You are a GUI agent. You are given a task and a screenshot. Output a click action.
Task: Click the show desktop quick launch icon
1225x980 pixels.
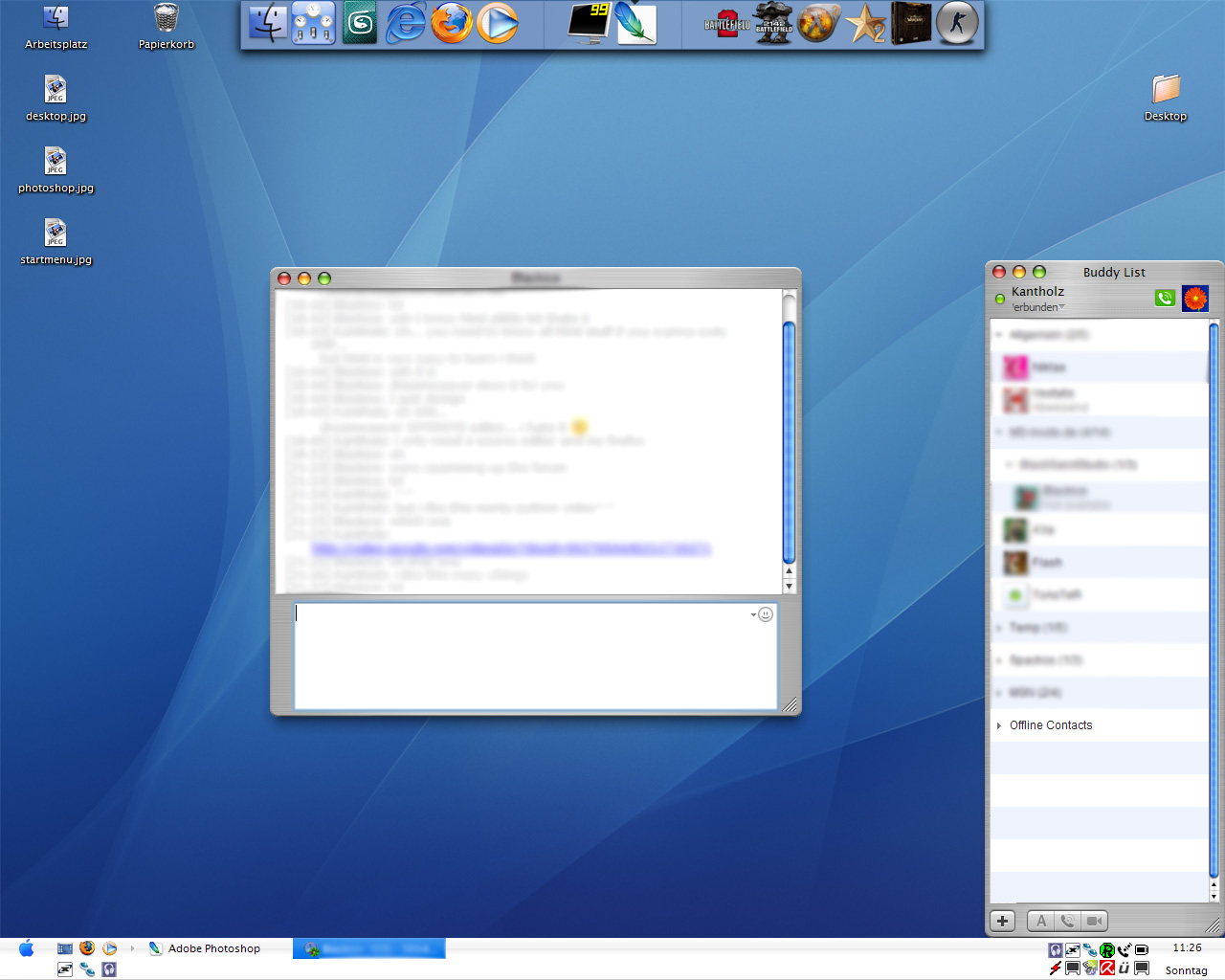click(65, 948)
